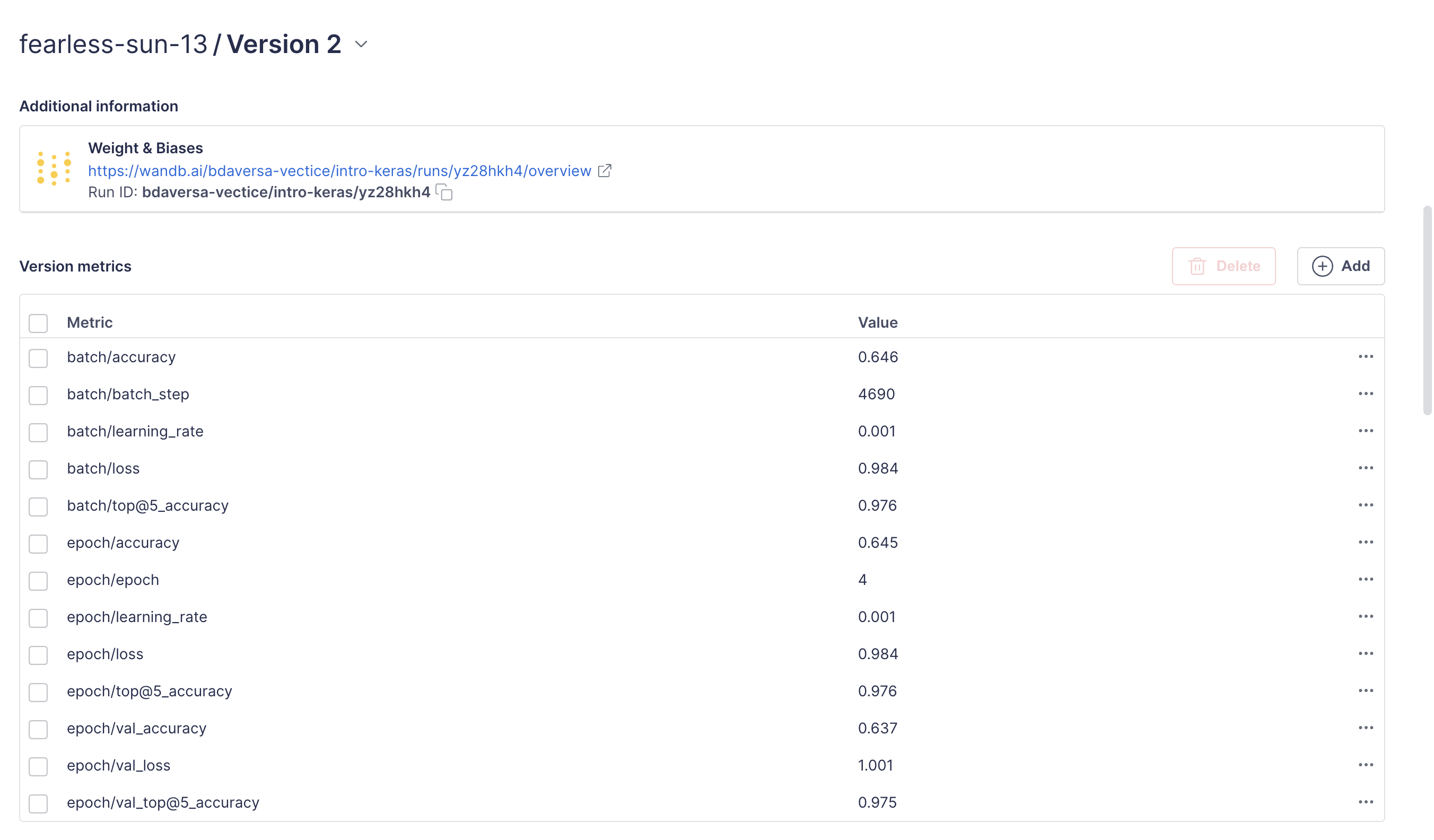Click the Delete metrics button
1434x840 pixels.
coord(1223,266)
